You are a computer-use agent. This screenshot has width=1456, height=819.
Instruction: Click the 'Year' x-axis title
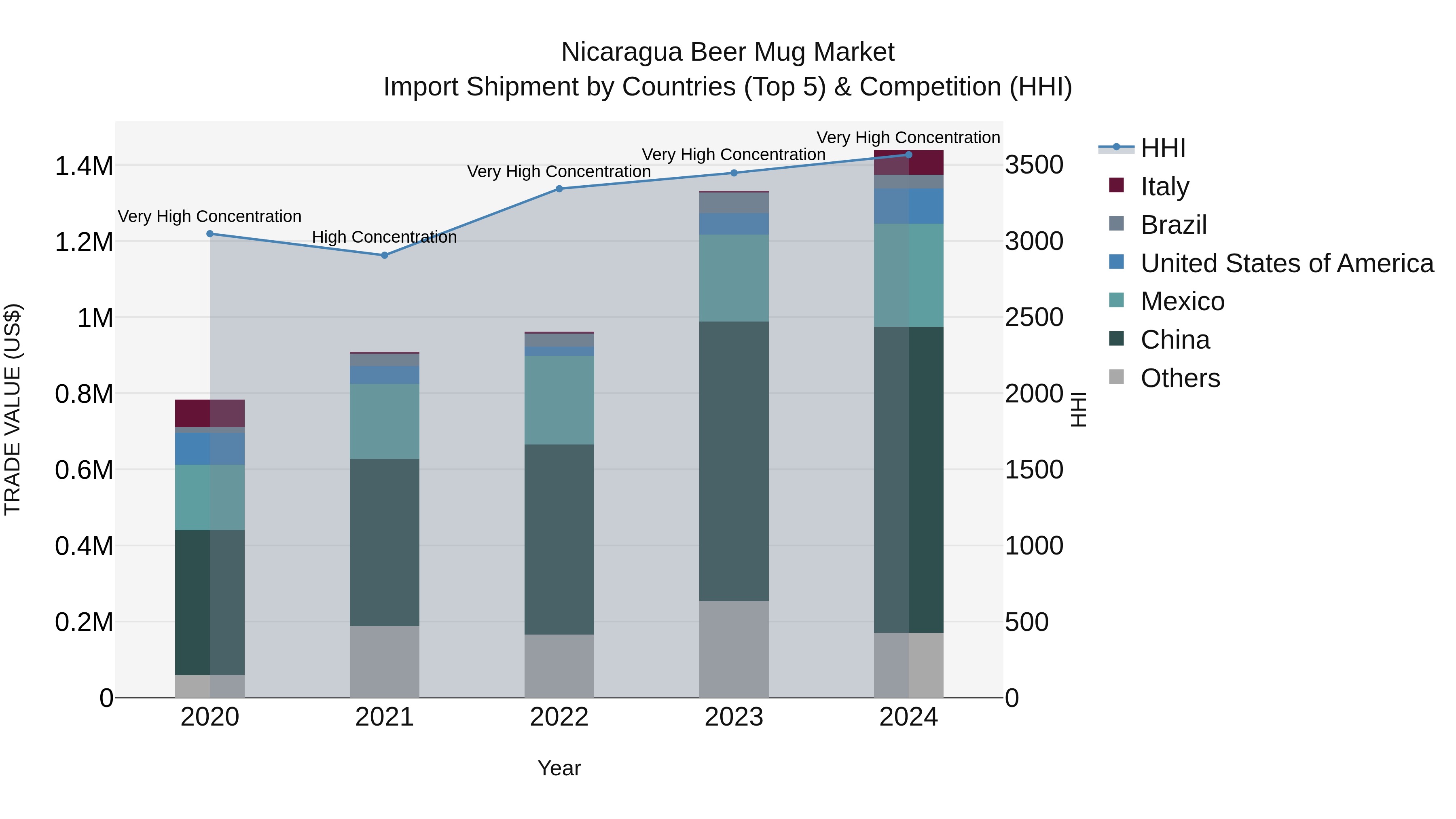click(559, 768)
